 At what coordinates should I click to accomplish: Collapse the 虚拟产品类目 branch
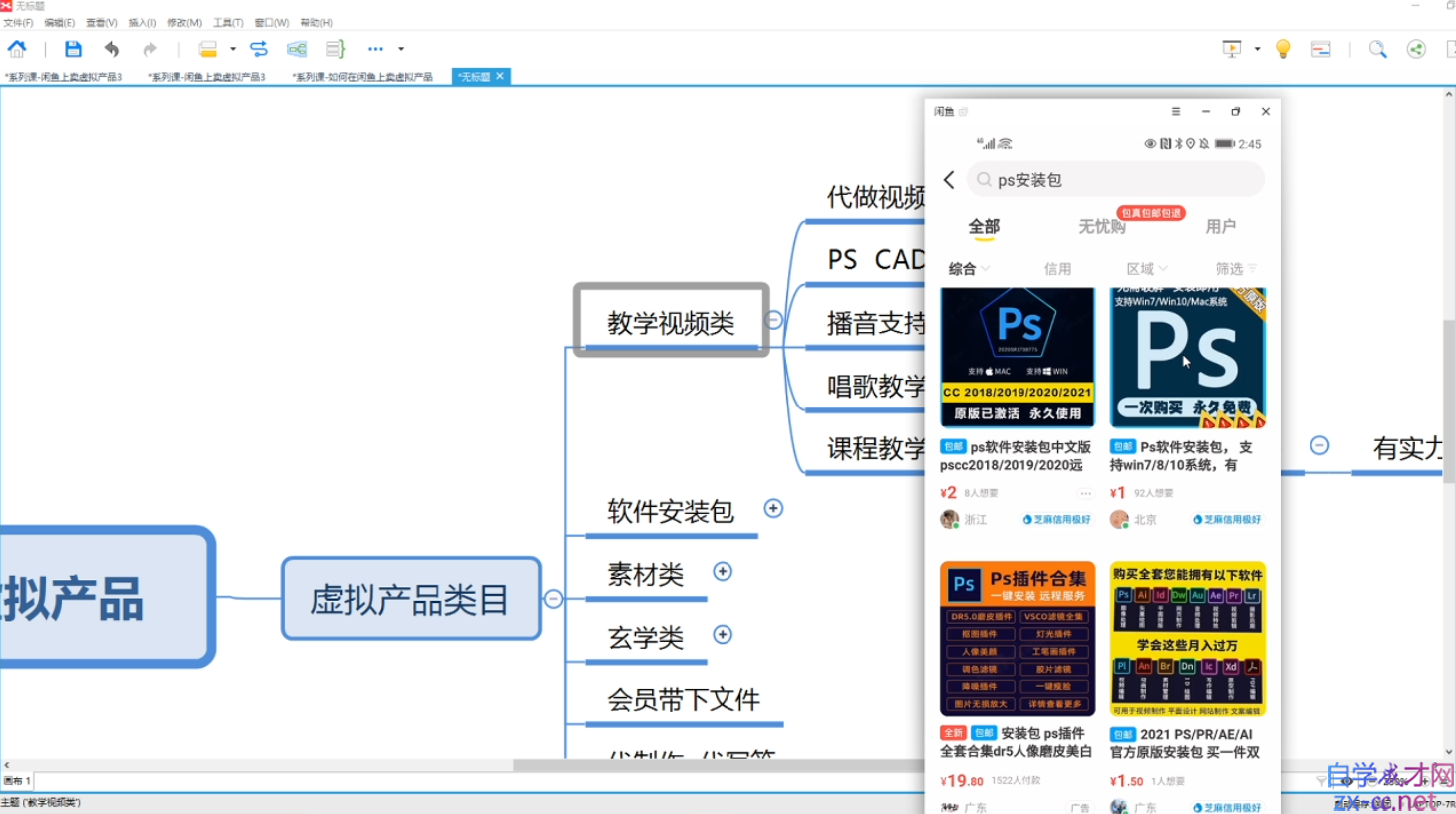pos(554,599)
